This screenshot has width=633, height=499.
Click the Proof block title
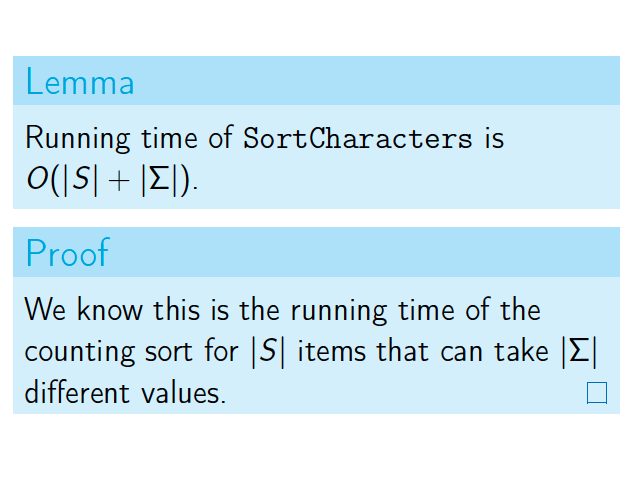click(67, 253)
